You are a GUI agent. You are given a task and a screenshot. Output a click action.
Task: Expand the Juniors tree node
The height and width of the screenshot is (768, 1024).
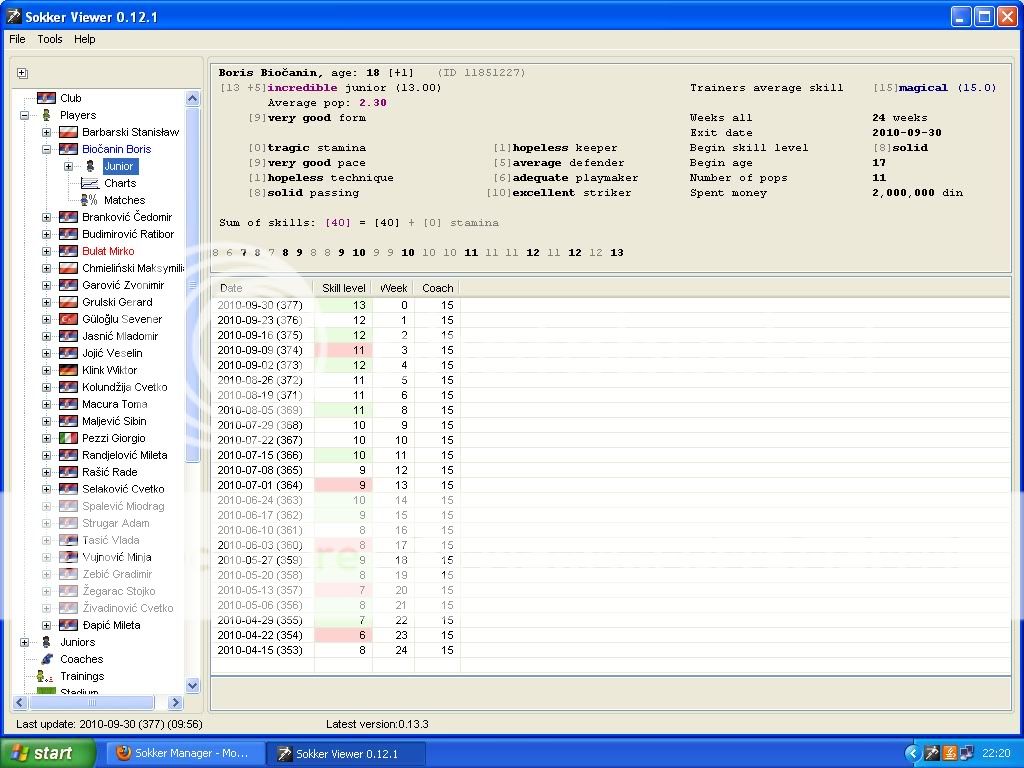click(24, 642)
